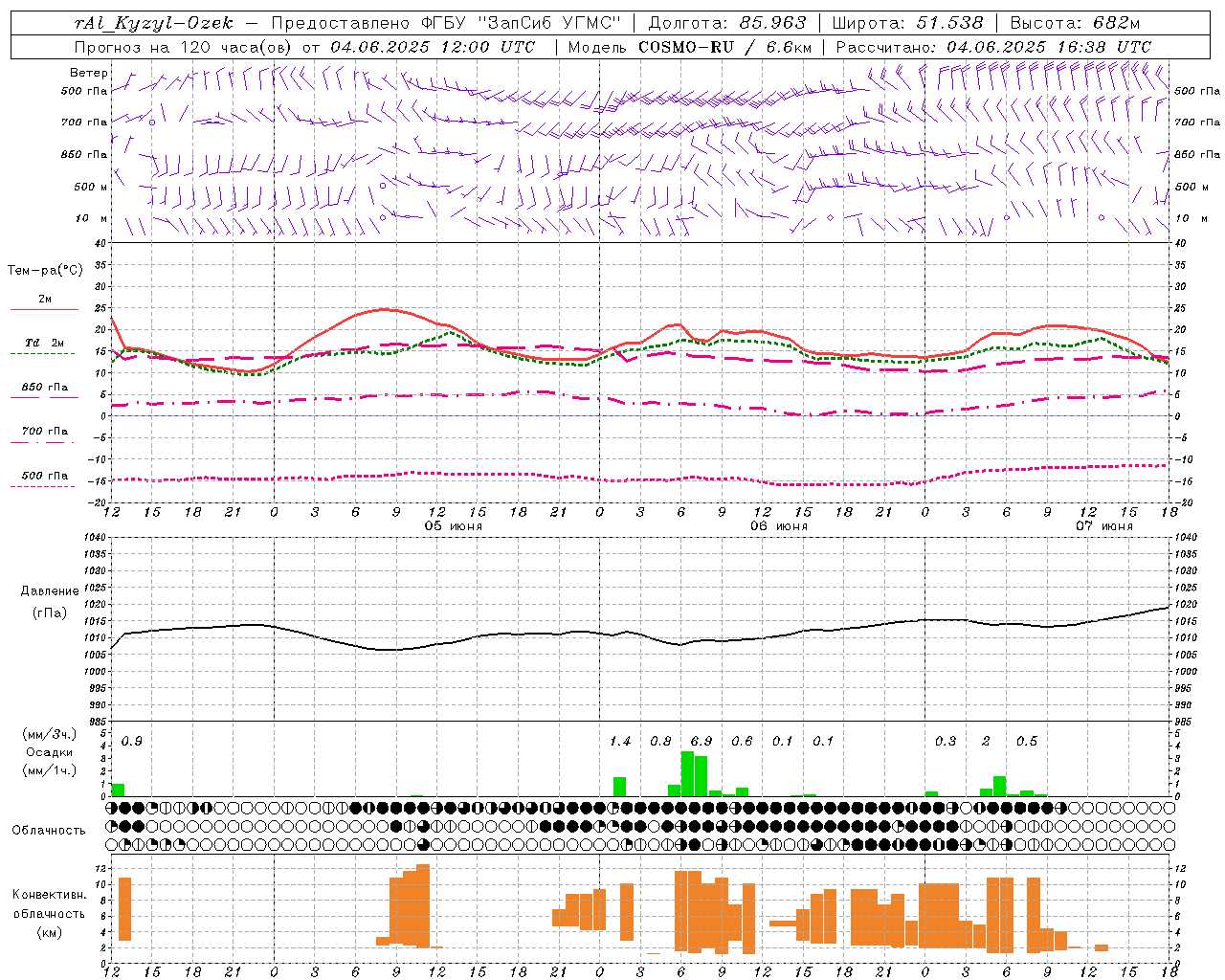The image size is (1225, 980).
Task: Click the 'Облачность' cloudiness label
Action: (x=49, y=830)
